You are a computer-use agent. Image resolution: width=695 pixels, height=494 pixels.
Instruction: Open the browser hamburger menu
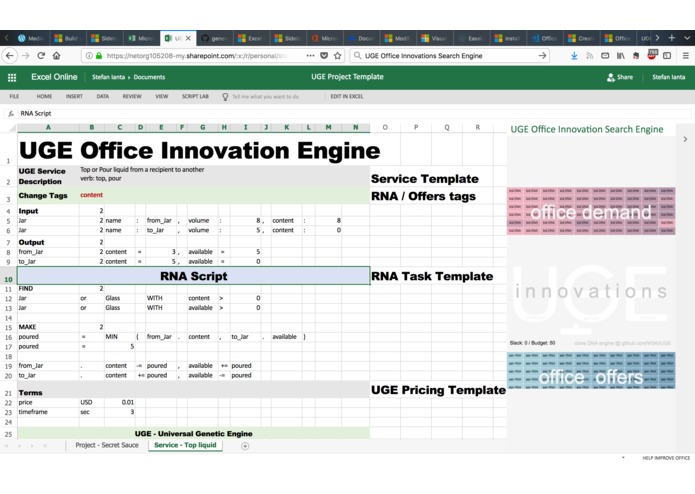(x=685, y=56)
